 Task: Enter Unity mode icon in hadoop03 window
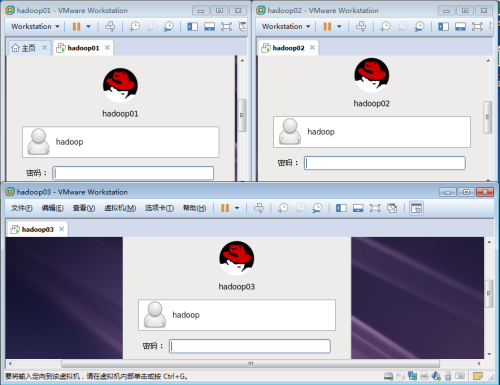[x=392, y=208]
